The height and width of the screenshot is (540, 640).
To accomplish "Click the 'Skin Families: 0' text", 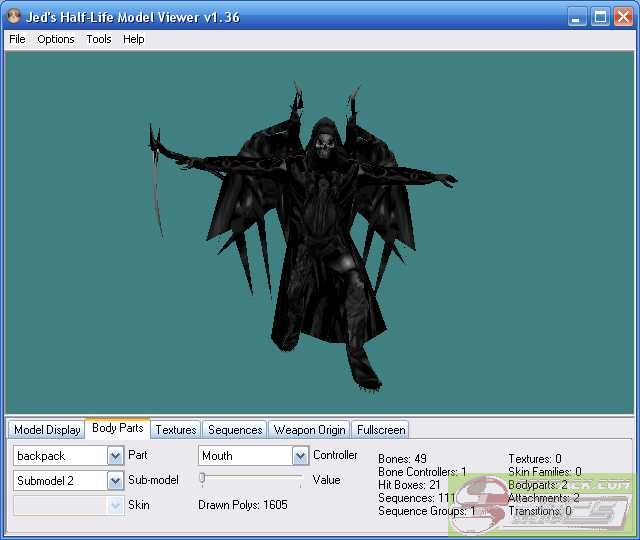I will (545, 472).
